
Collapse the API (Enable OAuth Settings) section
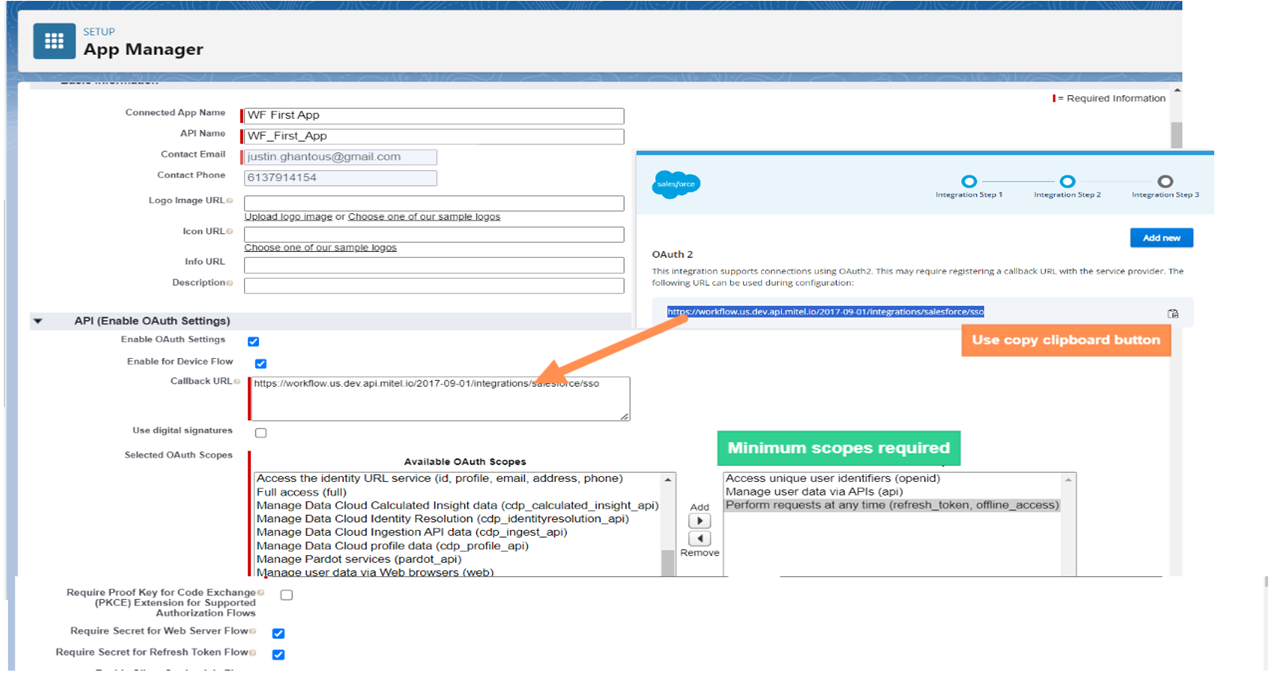(x=38, y=322)
